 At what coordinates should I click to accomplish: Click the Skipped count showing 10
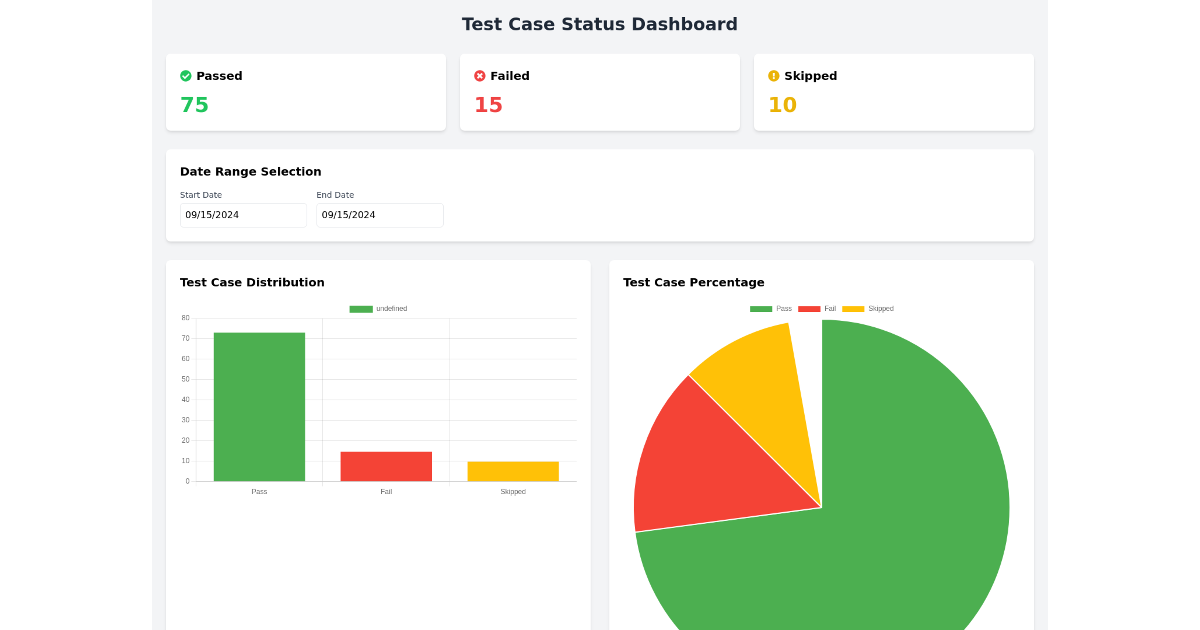click(781, 104)
